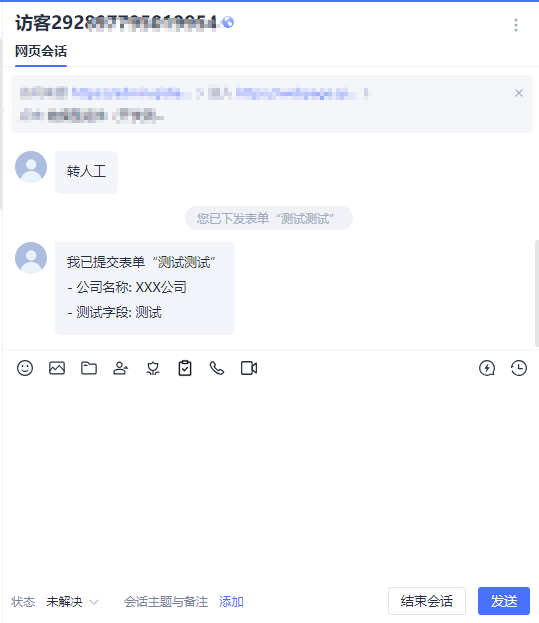Open the emoji picker icon
The height and width of the screenshot is (623, 539).
pyautogui.click(x=25, y=368)
